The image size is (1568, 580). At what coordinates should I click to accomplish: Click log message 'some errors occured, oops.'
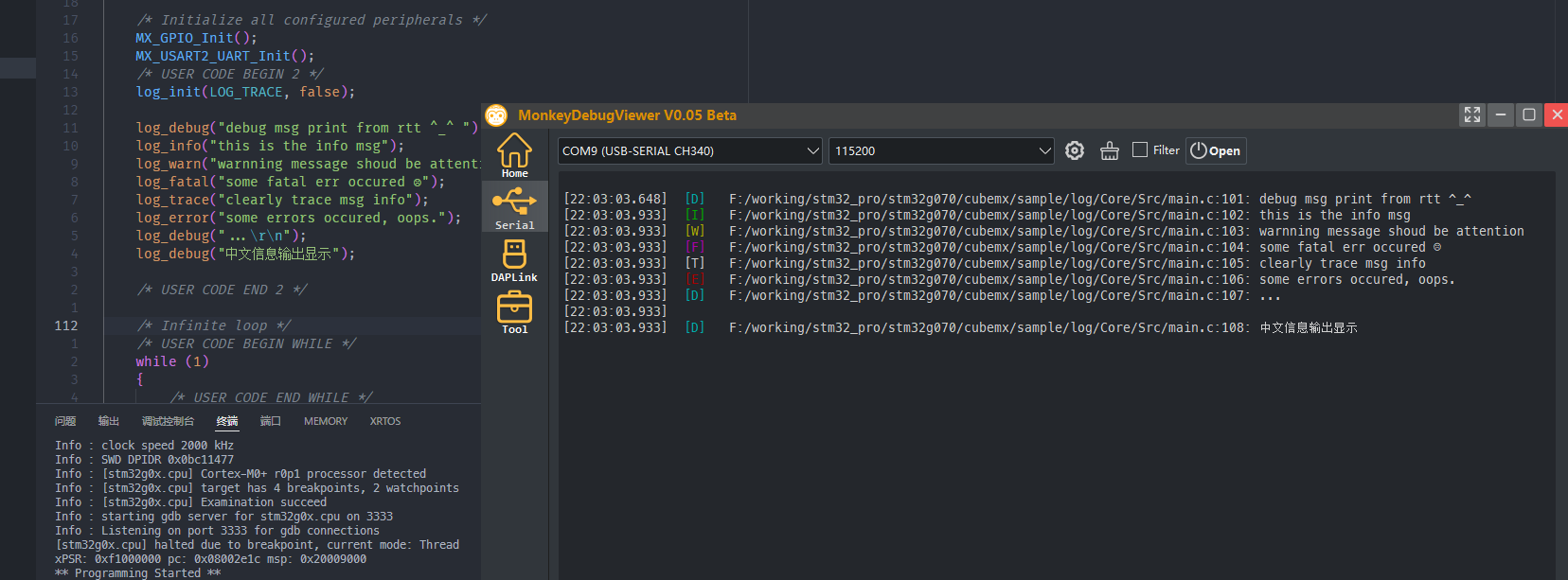[1357, 279]
